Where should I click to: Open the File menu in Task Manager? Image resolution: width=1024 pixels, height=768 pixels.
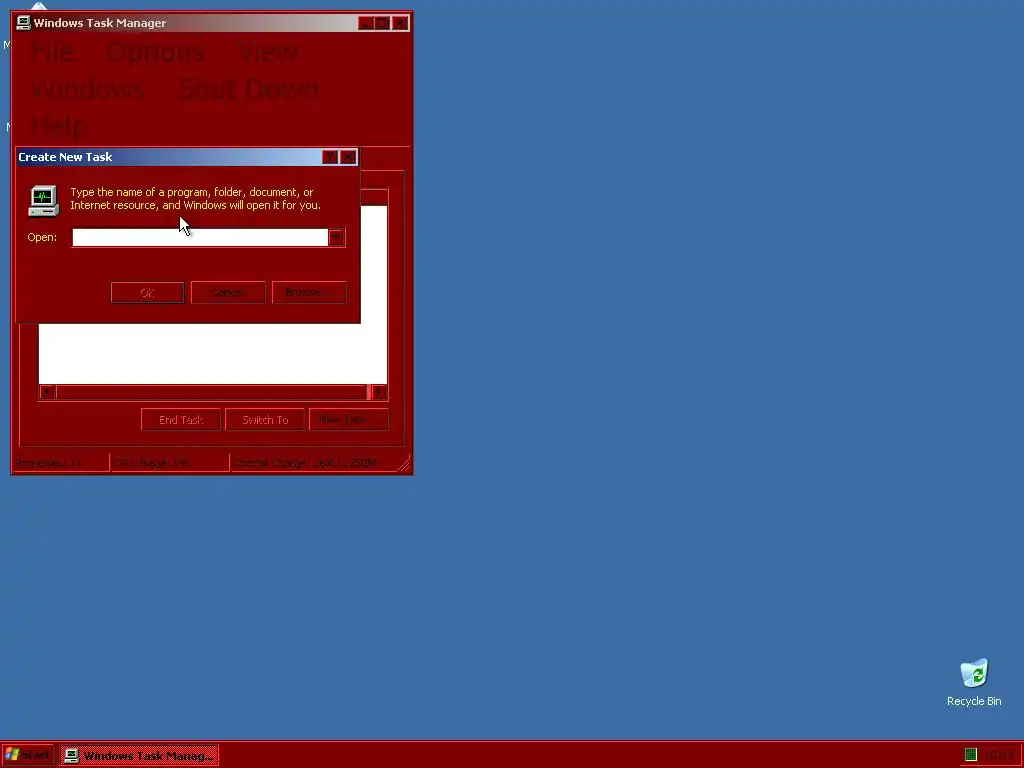[x=53, y=52]
